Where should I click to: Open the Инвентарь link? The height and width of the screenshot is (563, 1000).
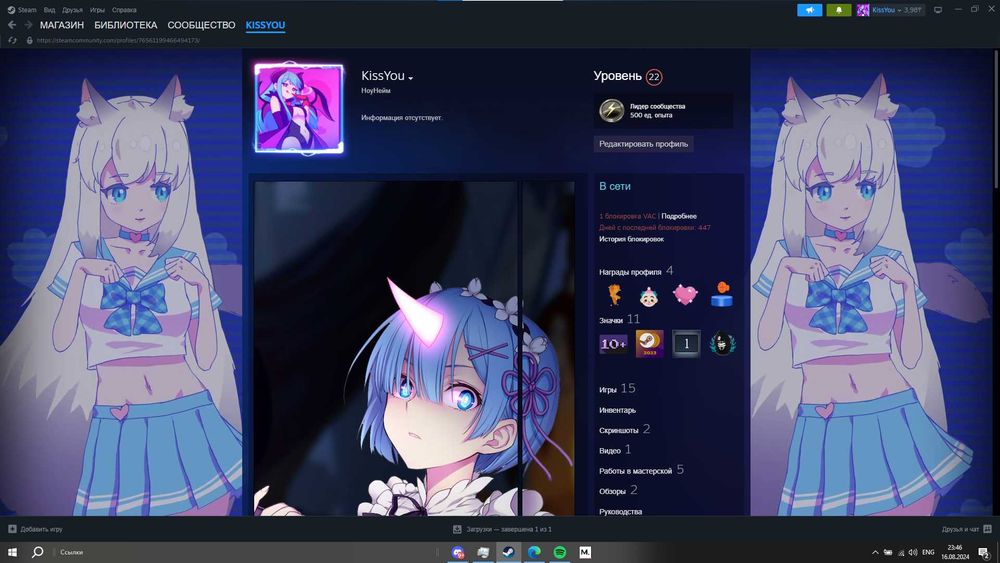[x=617, y=410]
